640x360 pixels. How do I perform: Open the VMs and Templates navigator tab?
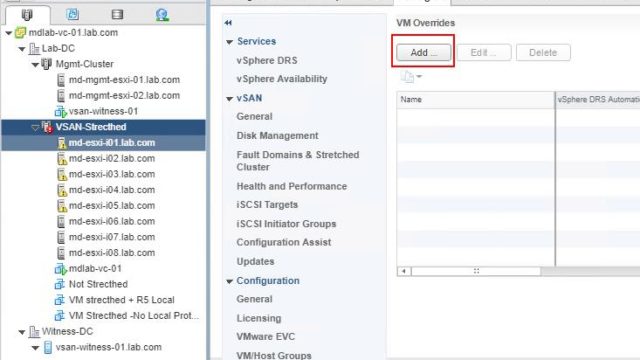point(72,14)
